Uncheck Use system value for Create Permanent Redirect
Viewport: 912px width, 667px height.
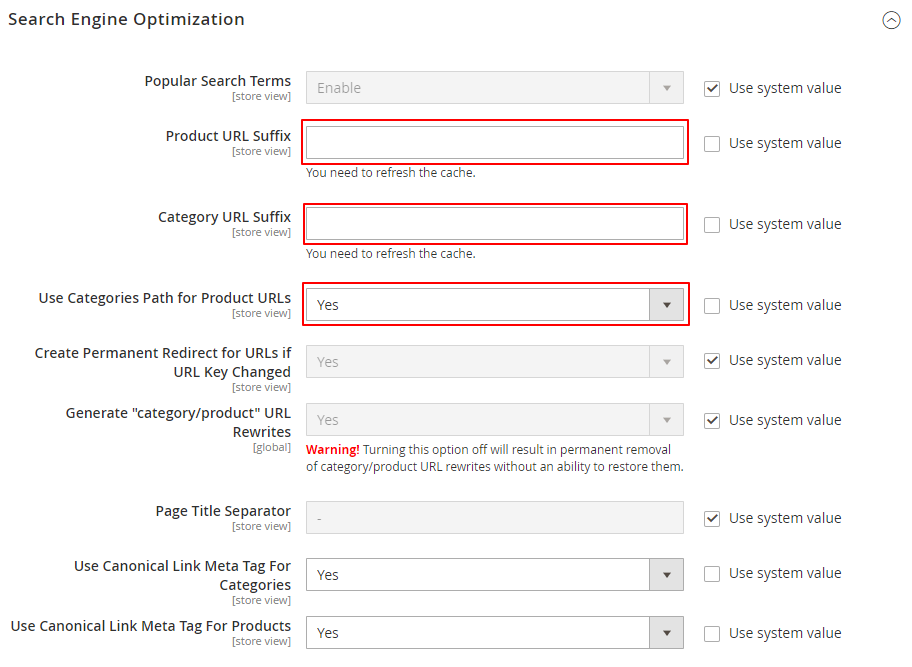[x=711, y=360]
